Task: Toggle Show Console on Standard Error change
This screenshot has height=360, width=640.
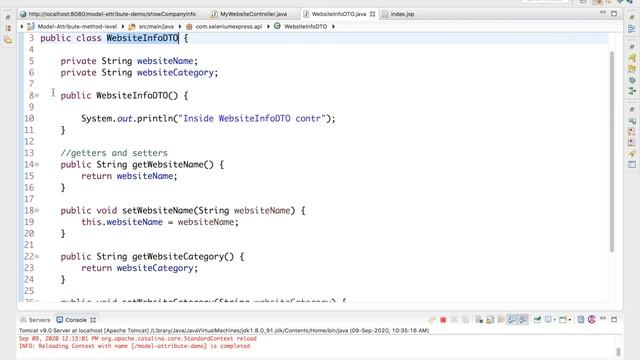Action: [524, 320]
